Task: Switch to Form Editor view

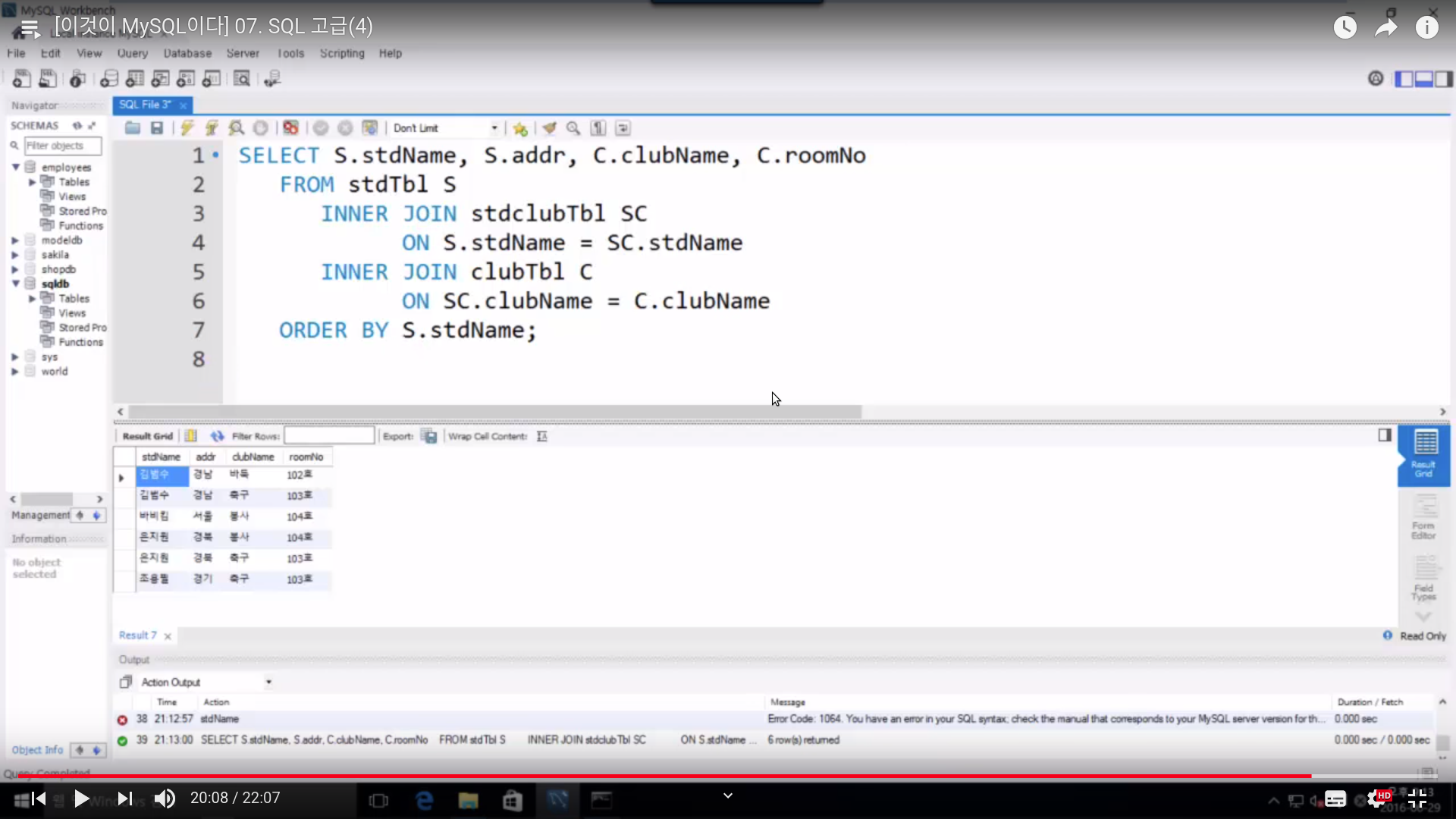Action: [x=1423, y=517]
